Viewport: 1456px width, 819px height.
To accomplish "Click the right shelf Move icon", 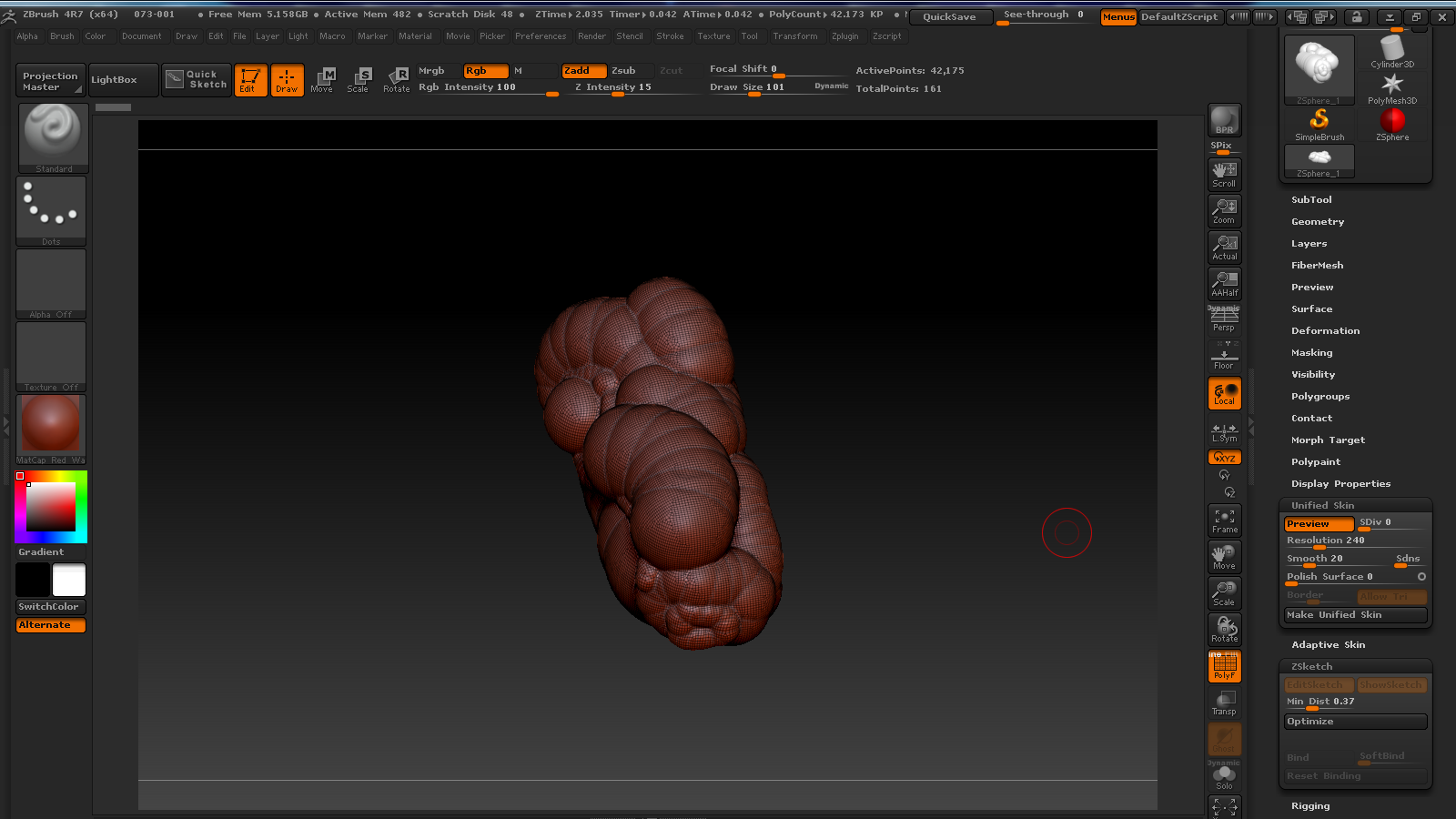I will pyautogui.click(x=1224, y=556).
